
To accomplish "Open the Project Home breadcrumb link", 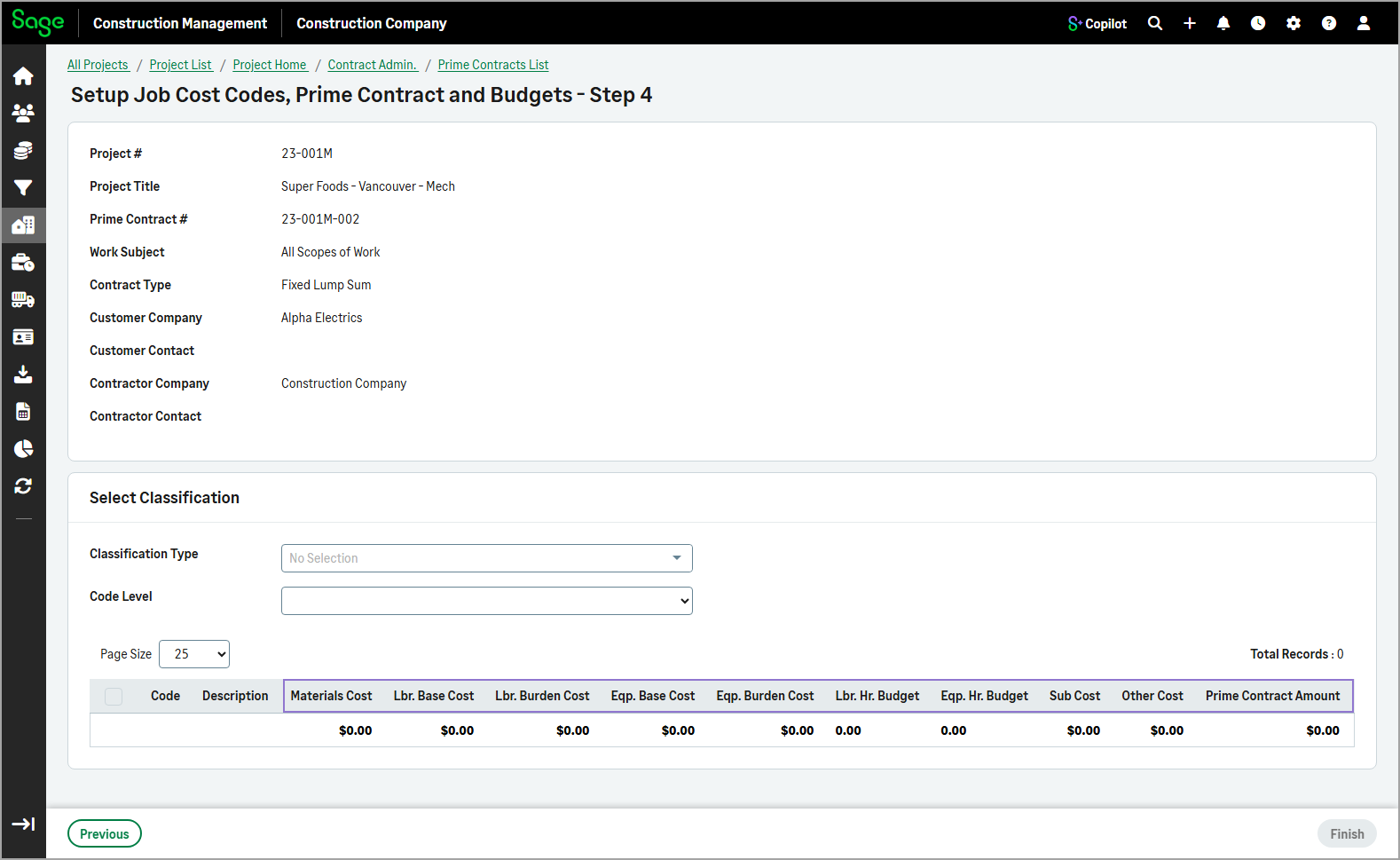I will [270, 65].
